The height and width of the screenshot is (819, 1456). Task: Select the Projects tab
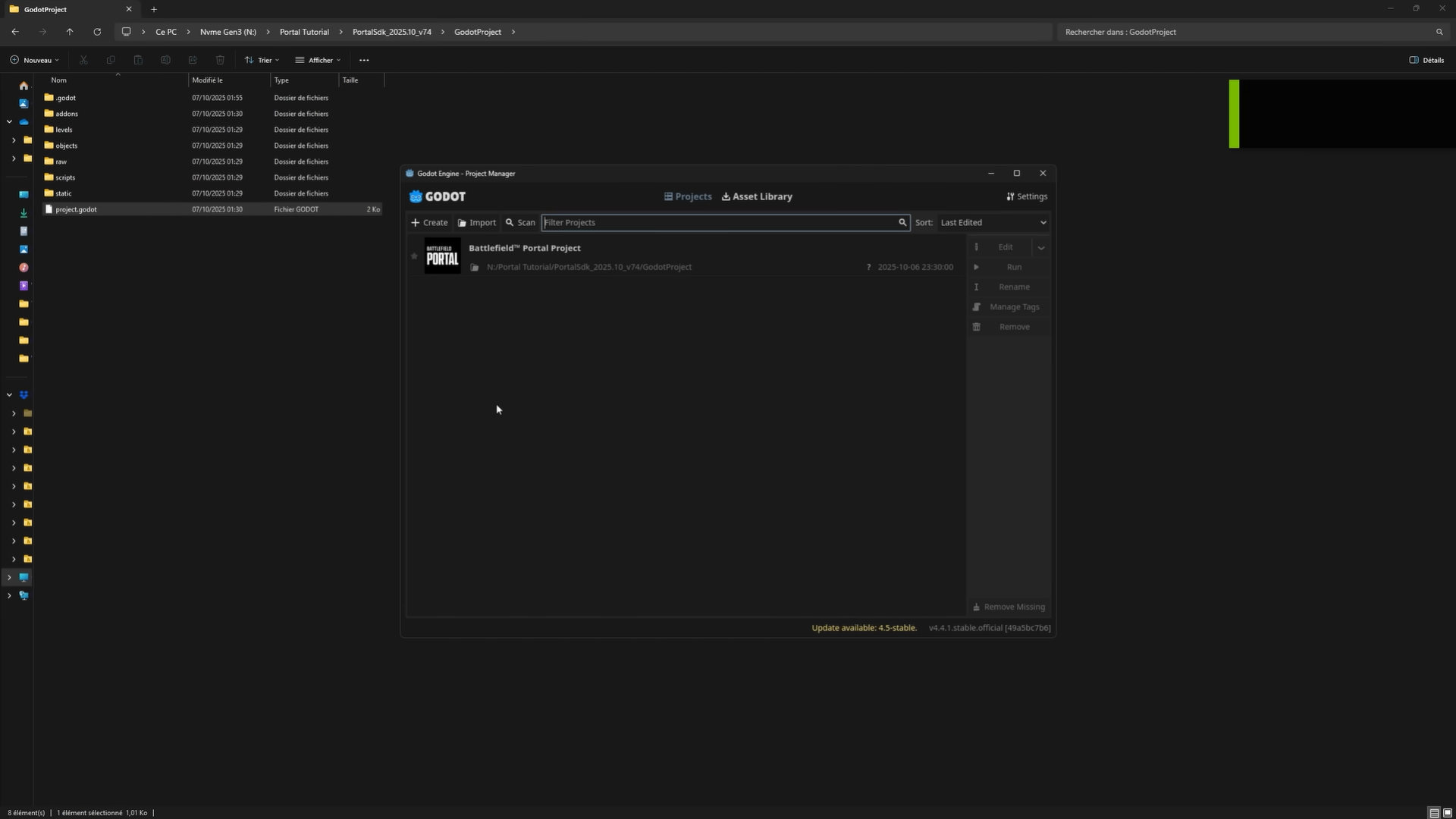(x=688, y=196)
